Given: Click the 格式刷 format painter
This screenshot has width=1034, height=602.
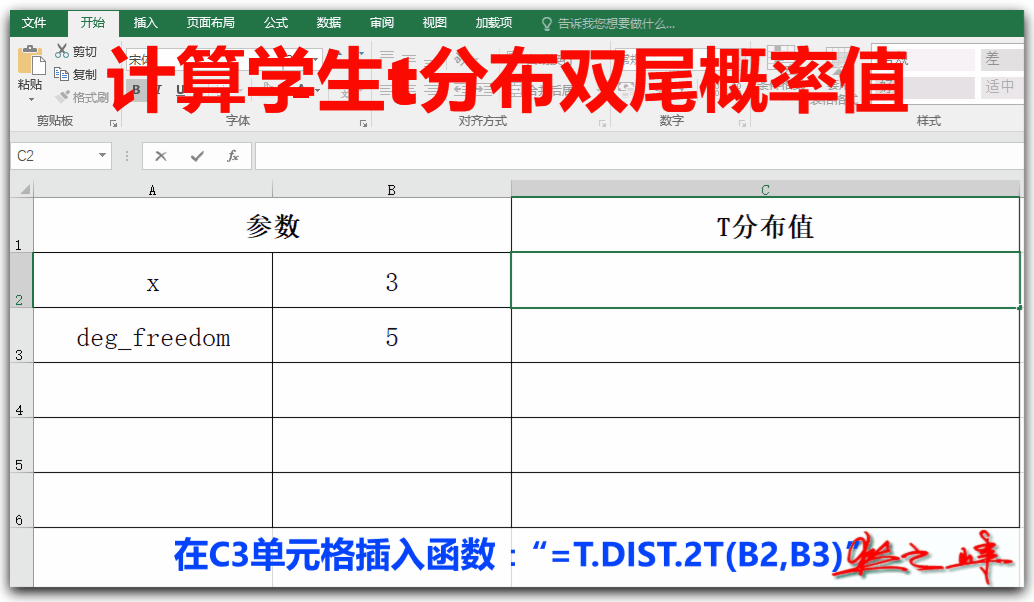Looking at the screenshot, I should pos(82,98).
